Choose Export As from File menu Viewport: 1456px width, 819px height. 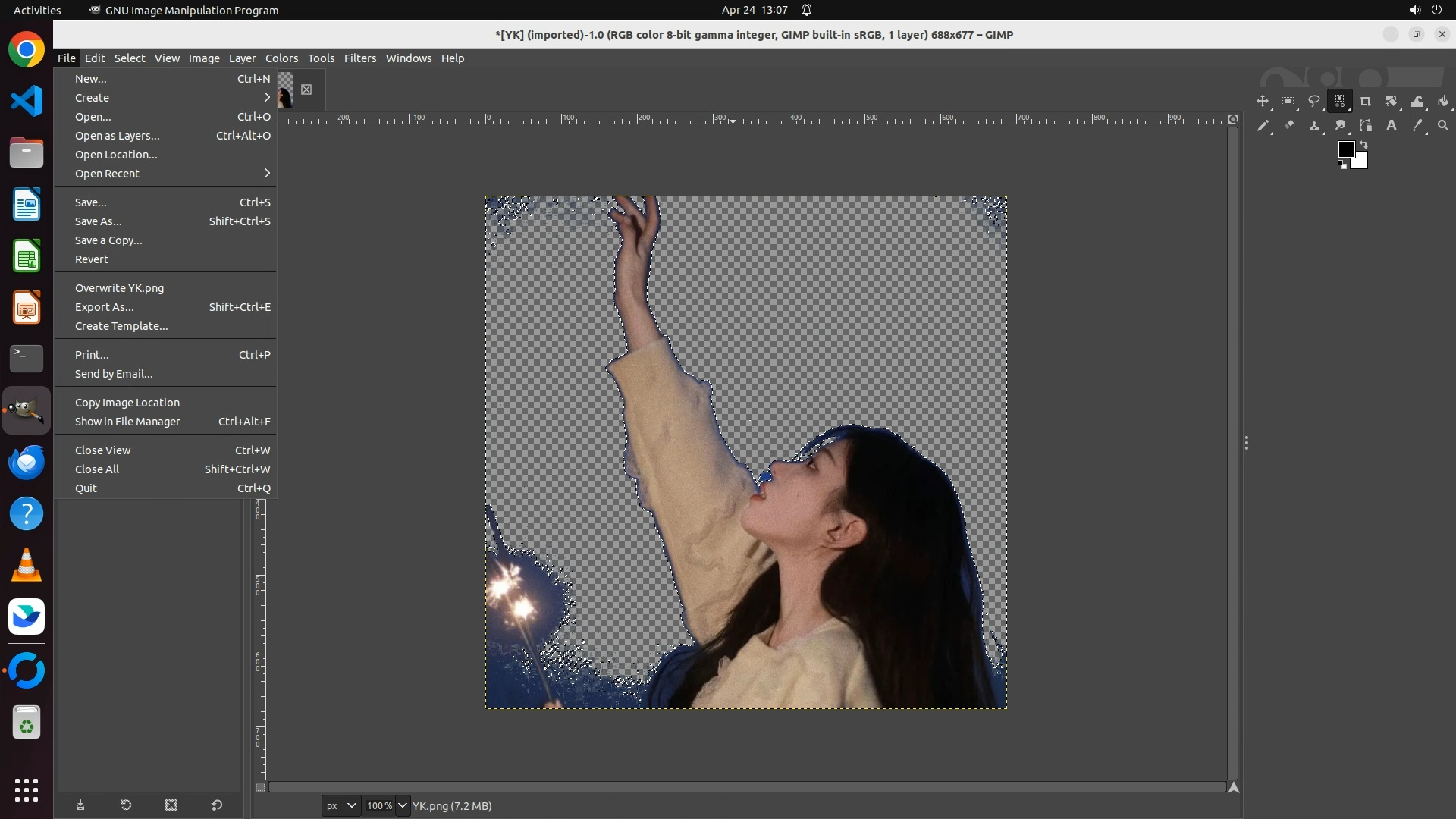tap(105, 307)
